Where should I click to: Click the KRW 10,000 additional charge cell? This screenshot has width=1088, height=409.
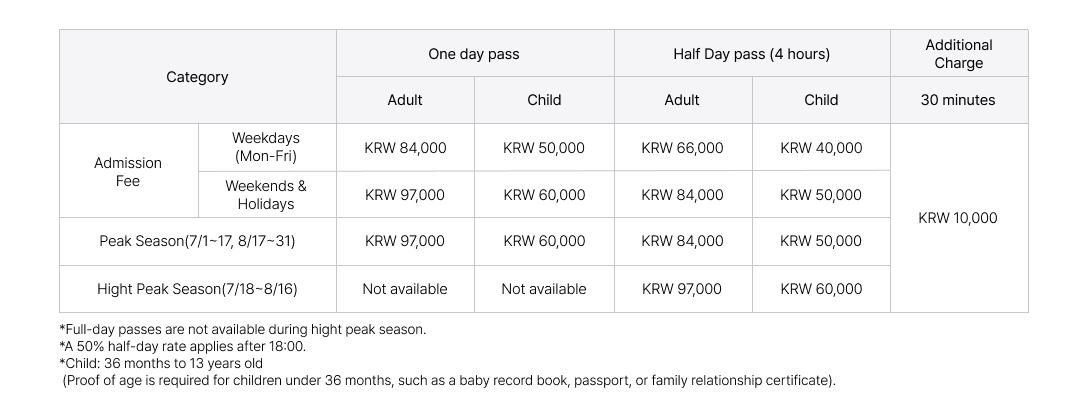(958, 218)
